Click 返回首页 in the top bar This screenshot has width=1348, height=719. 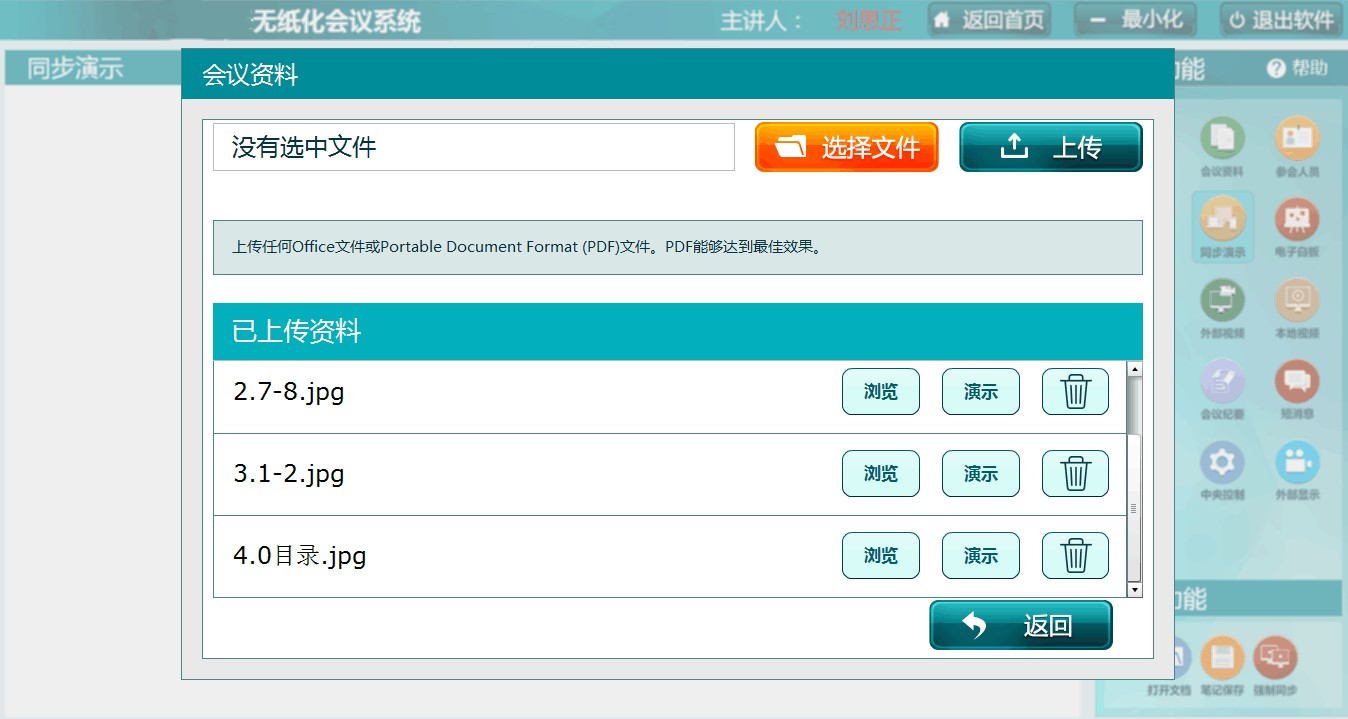(x=989, y=20)
